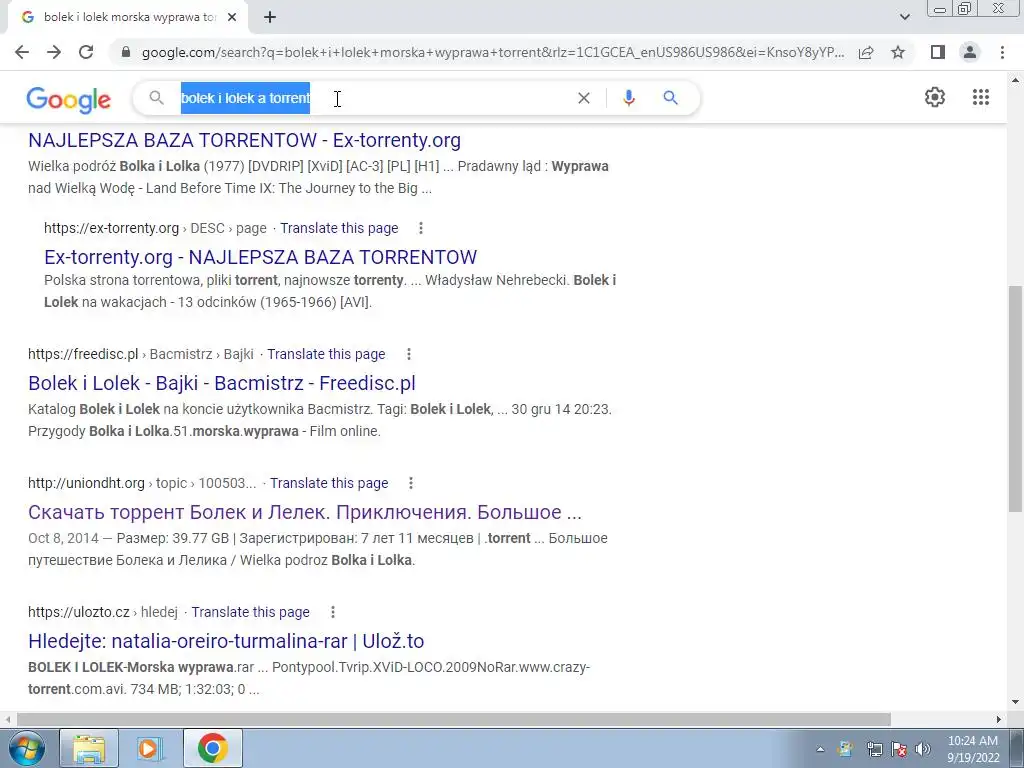Screen dimensions: 1024x768
Task: Go to Google homepage via logo
Action: tap(69, 99)
